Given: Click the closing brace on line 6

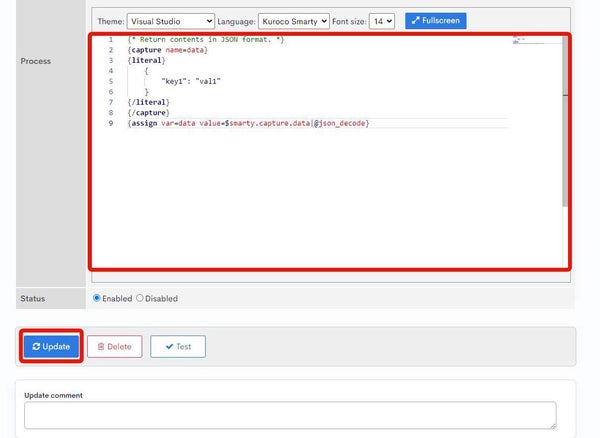Looking at the screenshot, I should (147, 92).
